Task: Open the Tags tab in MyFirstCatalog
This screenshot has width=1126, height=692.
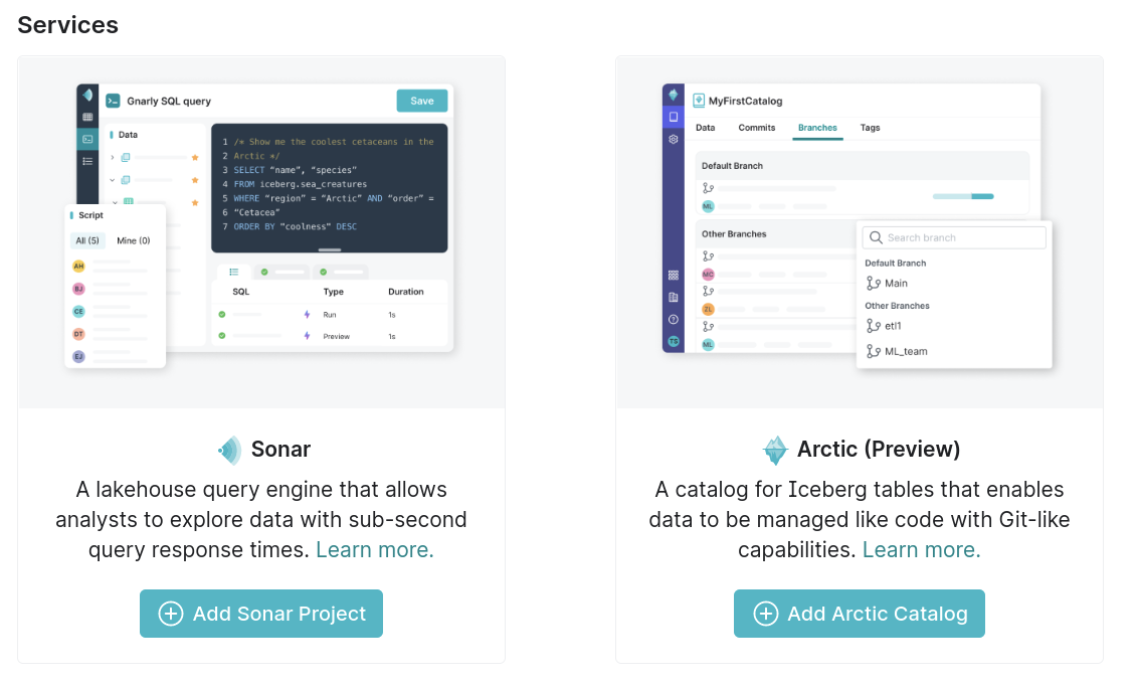Action: tap(869, 128)
